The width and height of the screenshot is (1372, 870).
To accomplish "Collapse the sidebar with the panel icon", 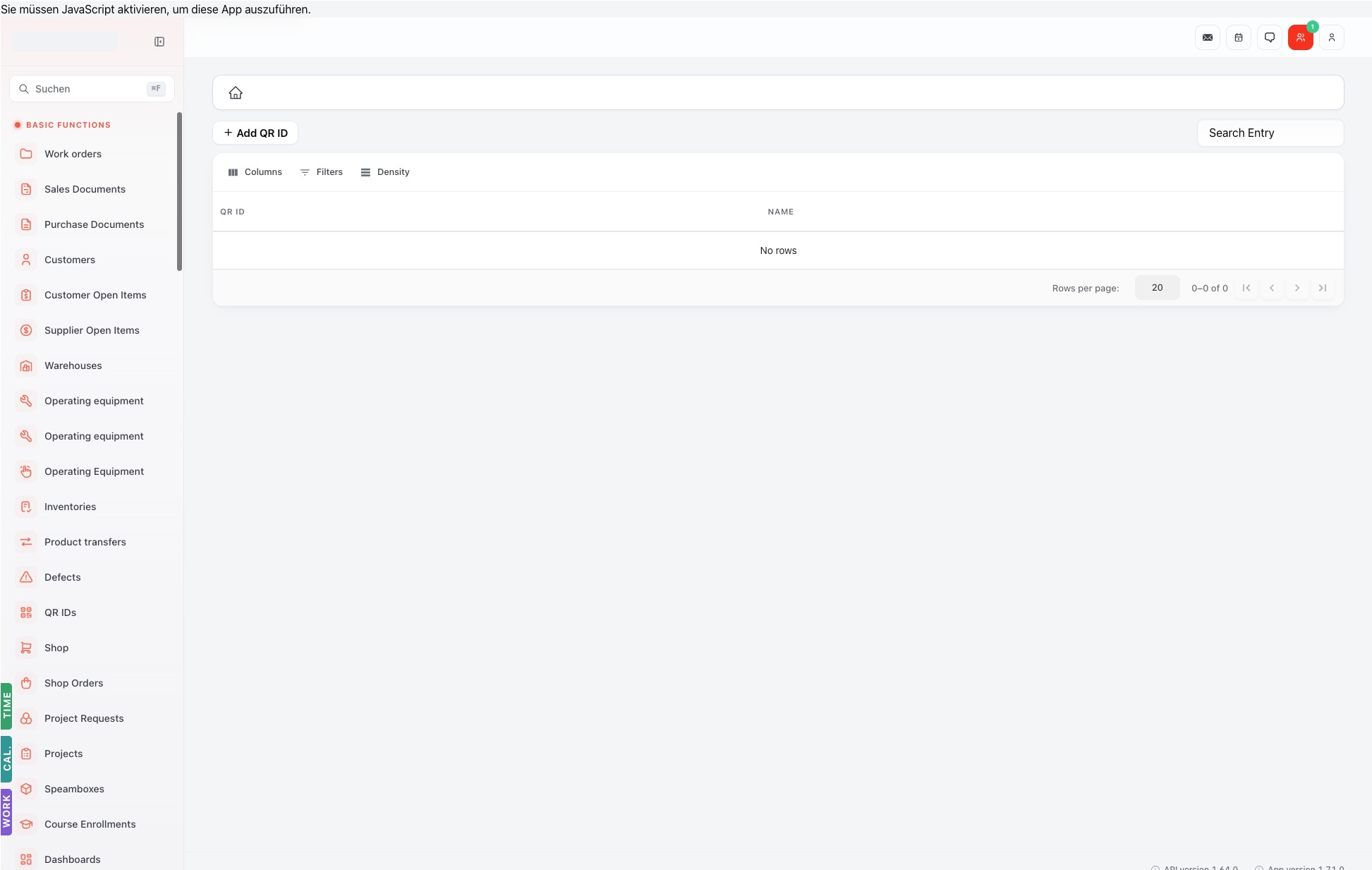I will [159, 42].
